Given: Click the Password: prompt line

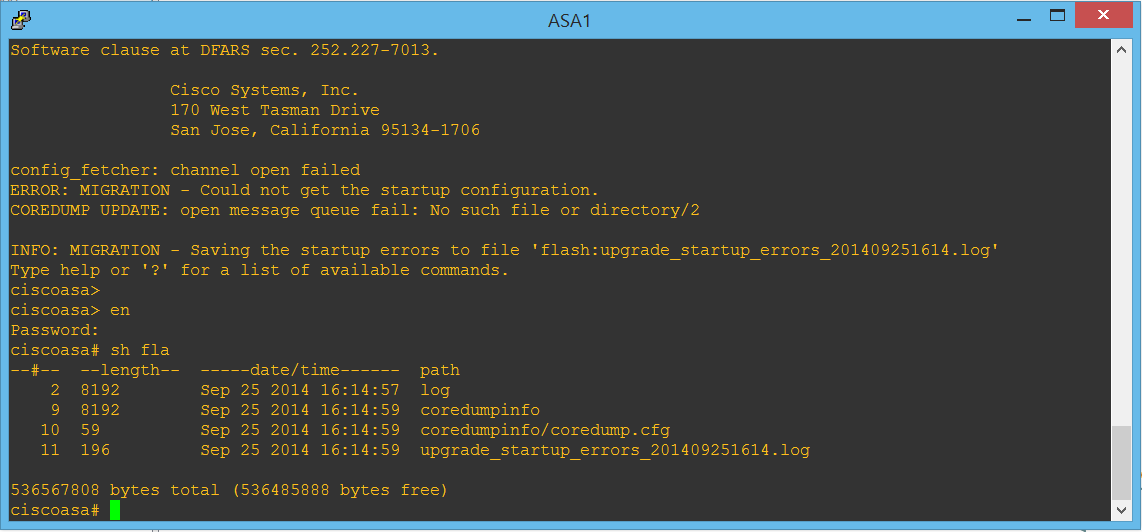Looking at the screenshot, I should [54, 330].
